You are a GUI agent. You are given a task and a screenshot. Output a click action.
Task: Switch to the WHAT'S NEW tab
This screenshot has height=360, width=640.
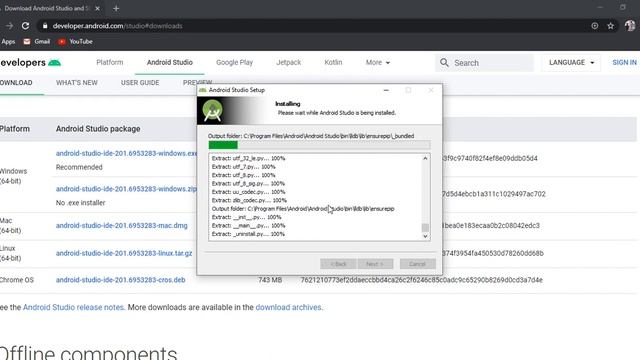tap(77, 83)
